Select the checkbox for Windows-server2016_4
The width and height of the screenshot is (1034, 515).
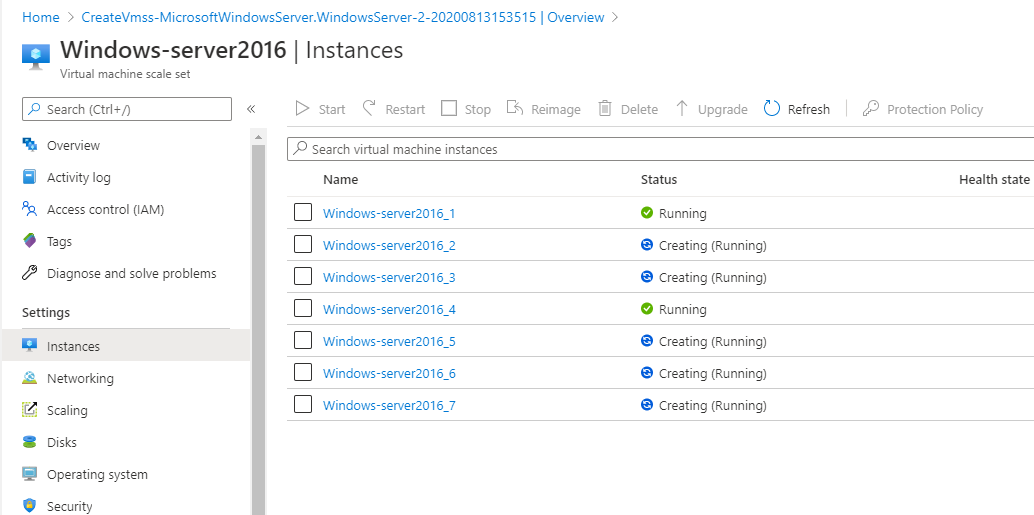click(x=303, y=309)
